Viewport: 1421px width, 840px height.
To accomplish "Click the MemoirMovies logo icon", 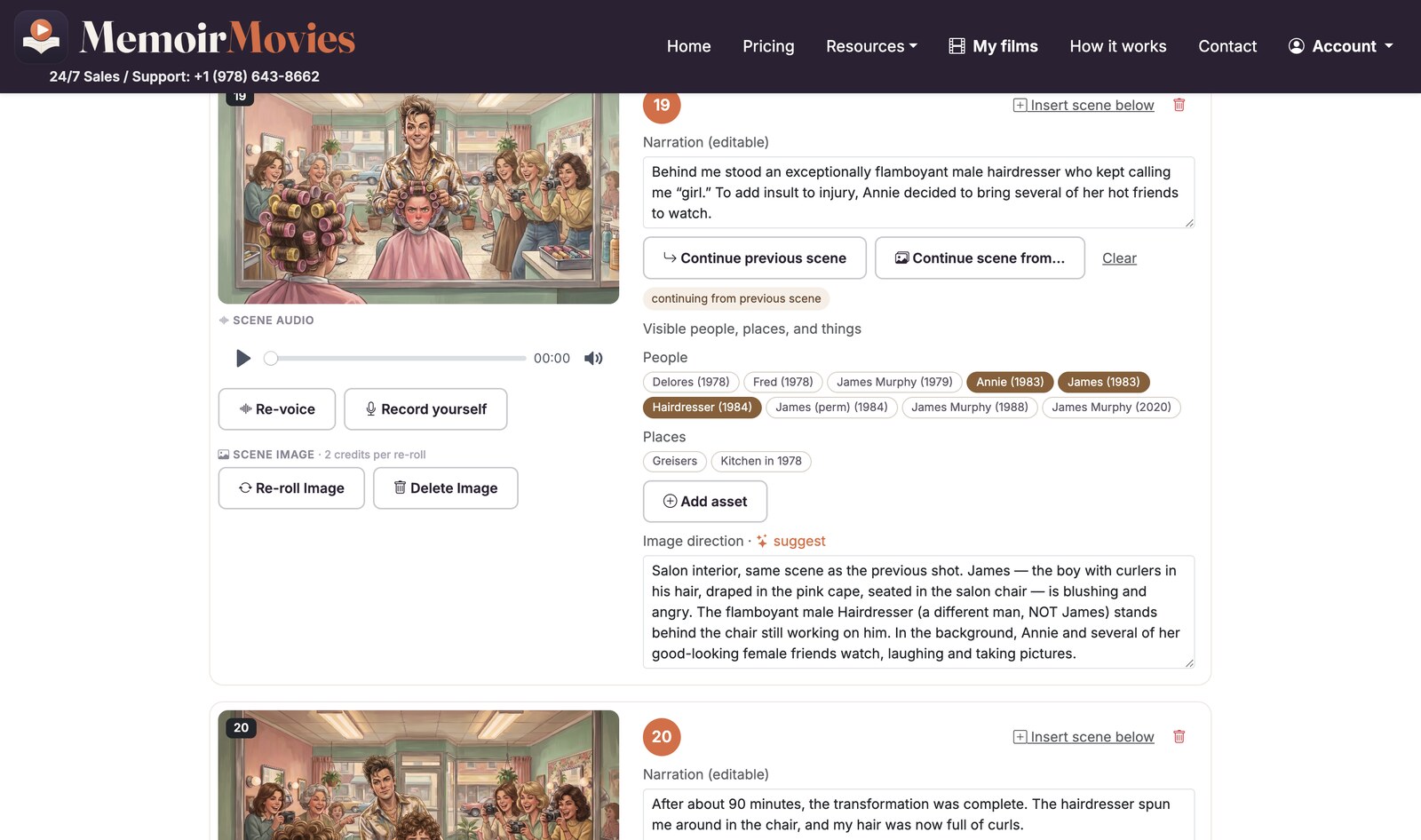I will pos(41,36).
